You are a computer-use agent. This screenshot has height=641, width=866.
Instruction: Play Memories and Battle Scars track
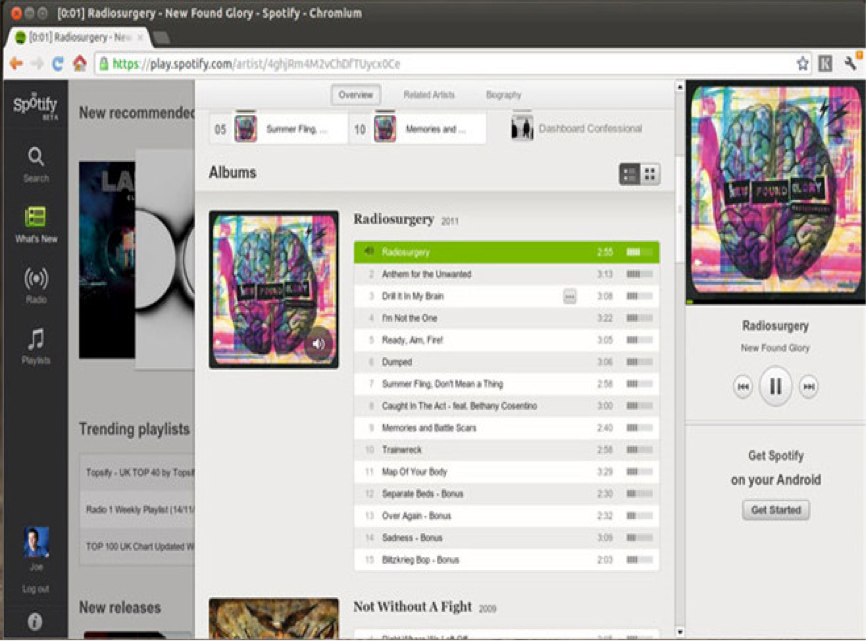506,428
